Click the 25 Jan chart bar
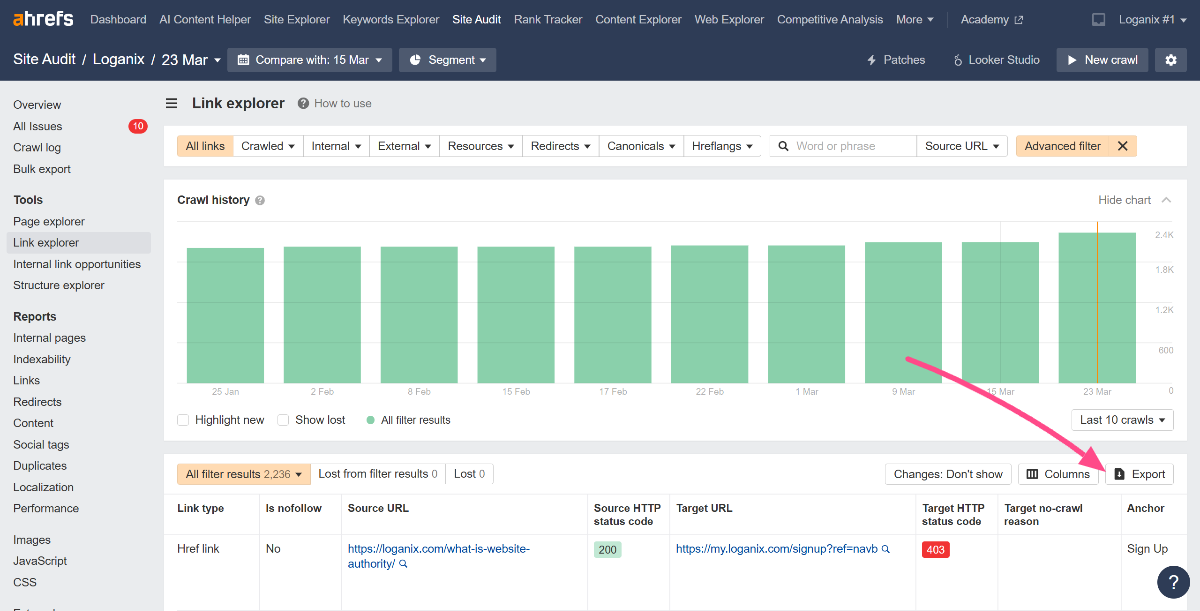The height and width of the screenshot is (611, 1200). (x=225, y=315)
